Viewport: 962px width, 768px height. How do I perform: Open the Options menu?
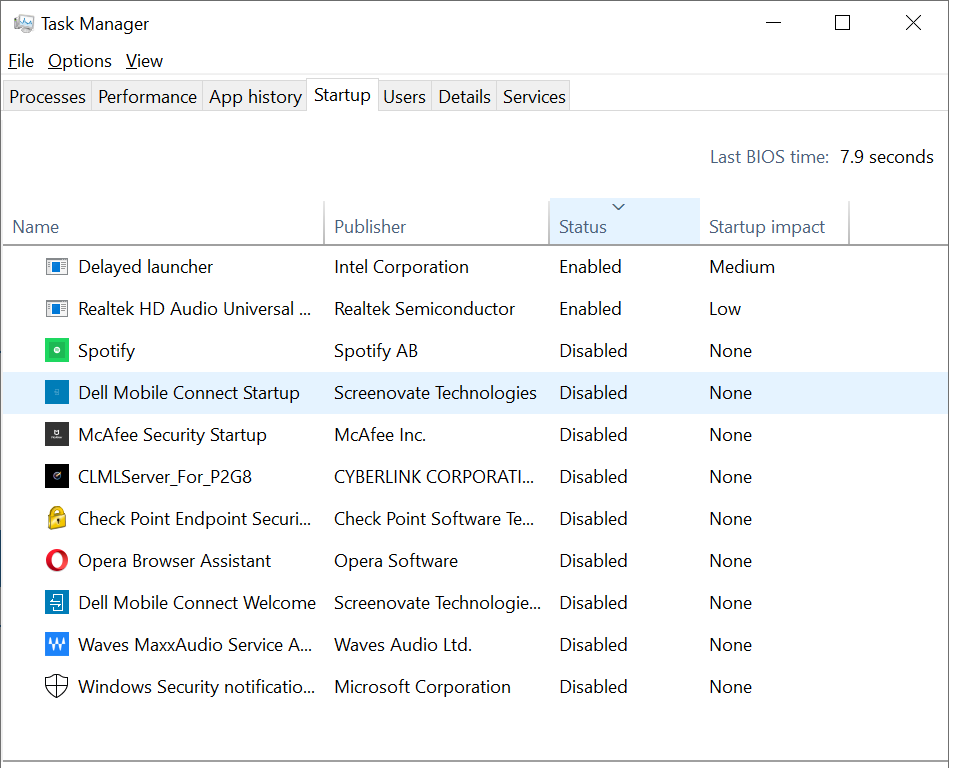pos(80,61)
